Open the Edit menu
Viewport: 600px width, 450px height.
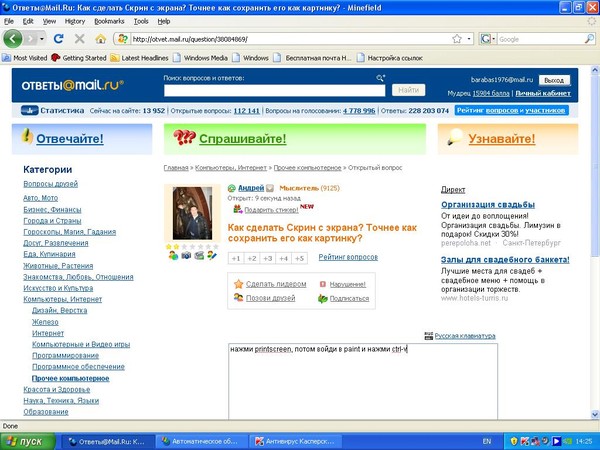click(28, 21)
